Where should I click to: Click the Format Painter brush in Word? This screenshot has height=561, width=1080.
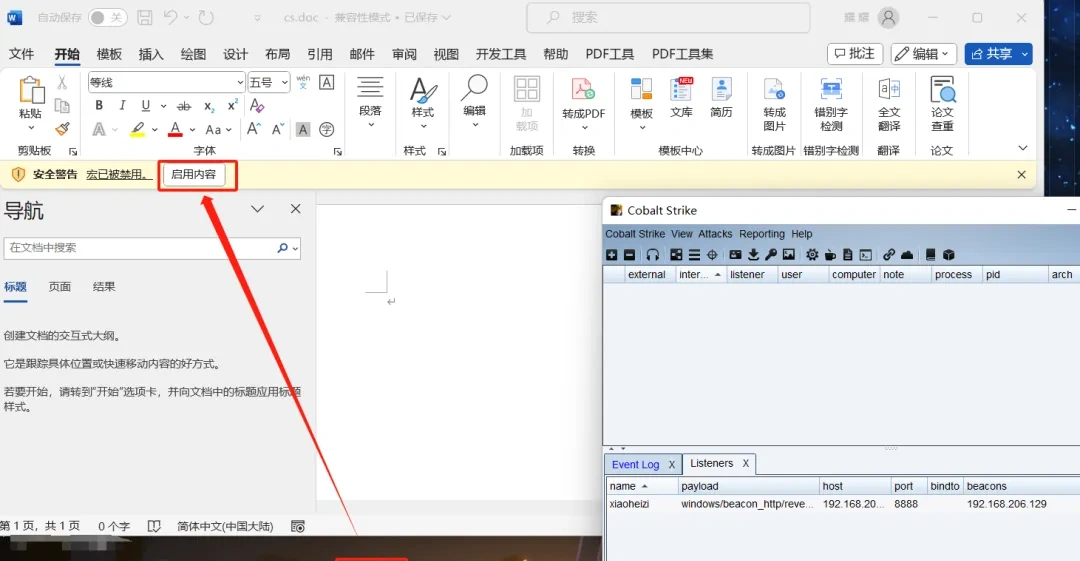coord(62,129)
